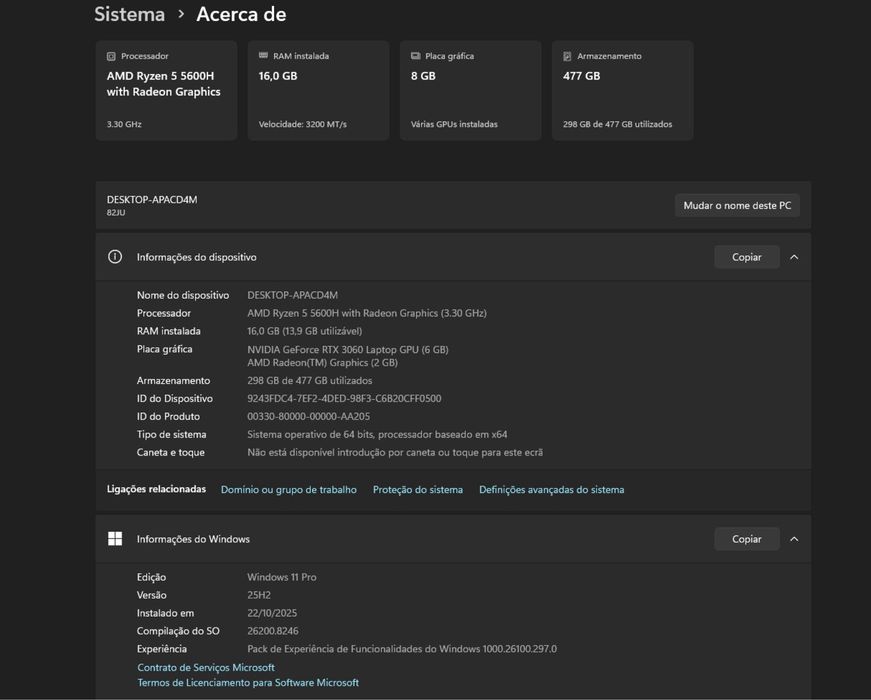Copy the device information
The image size is (871, 700).
coord(747,257)
